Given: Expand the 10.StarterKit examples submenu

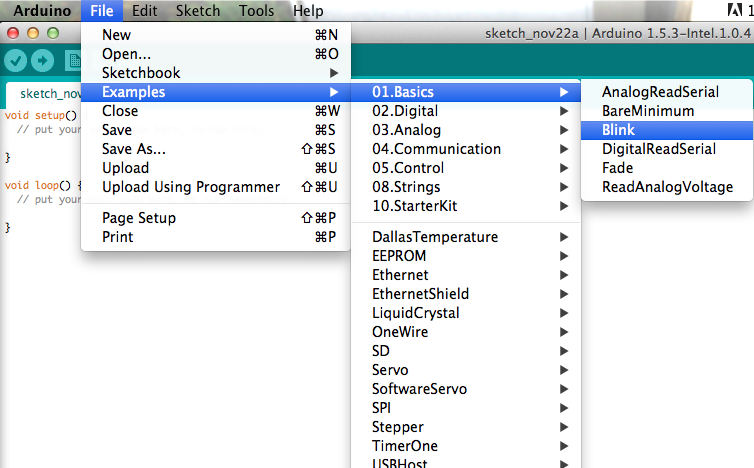Looking at the screenshot, I should click(466, 206).
